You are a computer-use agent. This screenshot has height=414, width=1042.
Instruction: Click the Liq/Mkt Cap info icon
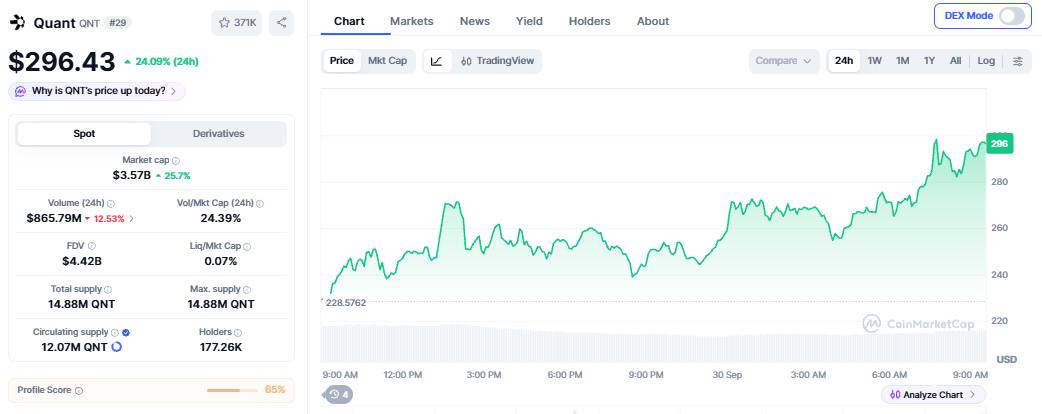point(247,247)
